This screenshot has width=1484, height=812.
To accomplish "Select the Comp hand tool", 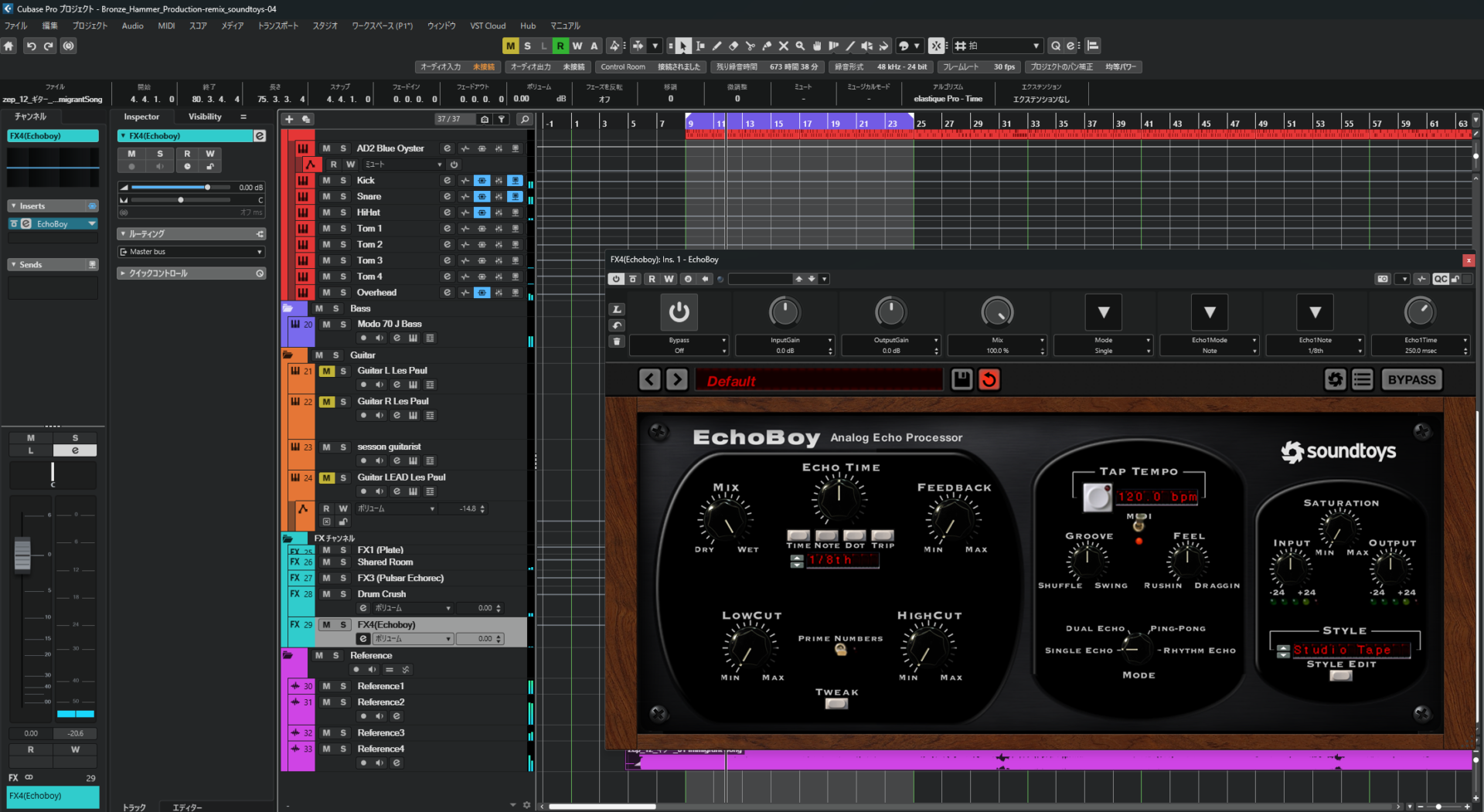I will (x=816, y=46).
